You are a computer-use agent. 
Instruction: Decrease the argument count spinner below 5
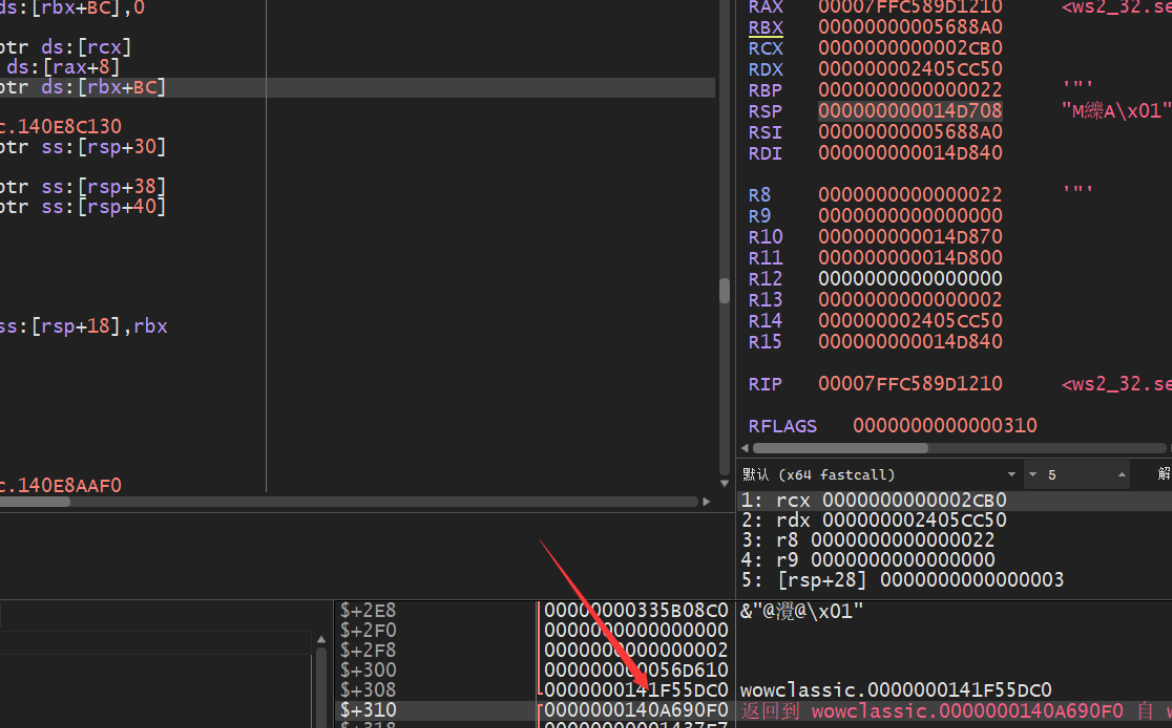coord(1033,475)
